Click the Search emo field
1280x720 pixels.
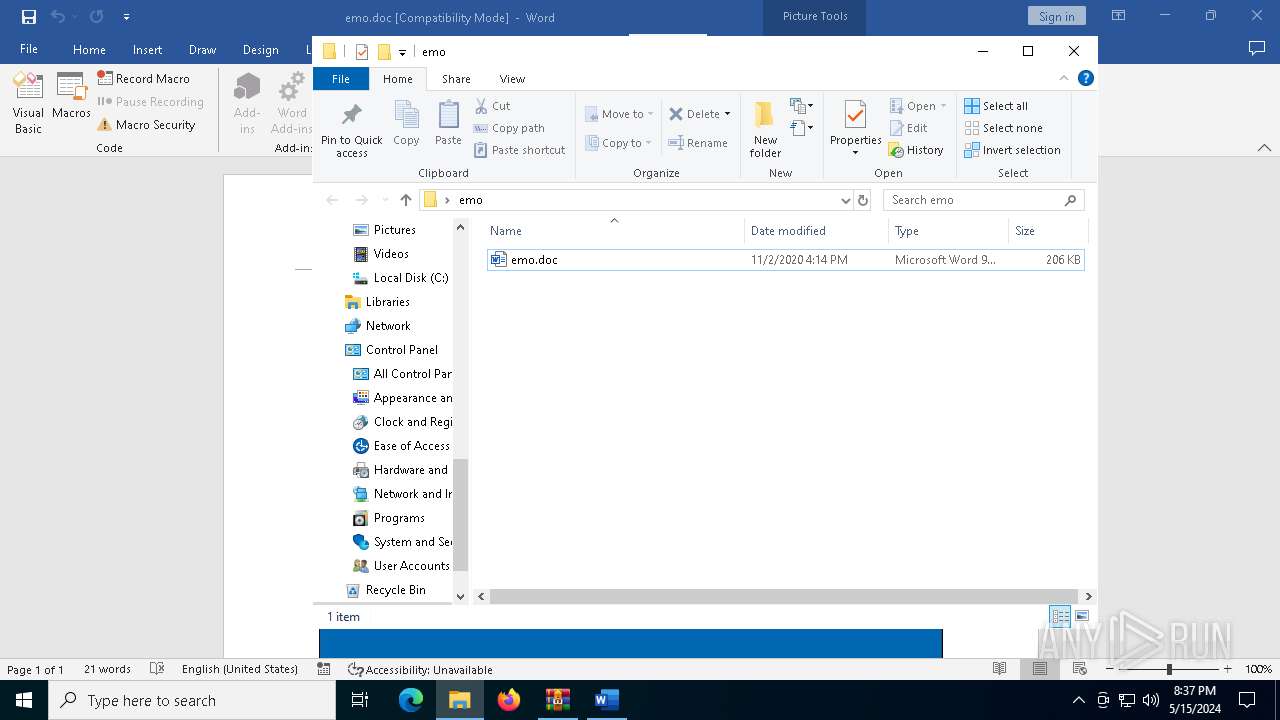pyautogui.click(x=983, y=200)
